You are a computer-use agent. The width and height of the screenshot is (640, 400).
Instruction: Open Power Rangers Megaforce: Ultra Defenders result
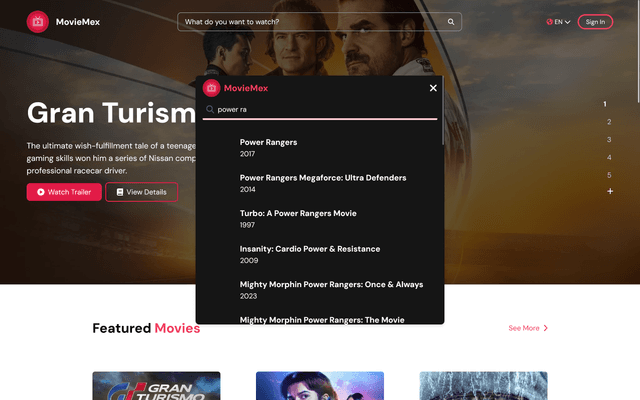[x=320, y=183]
